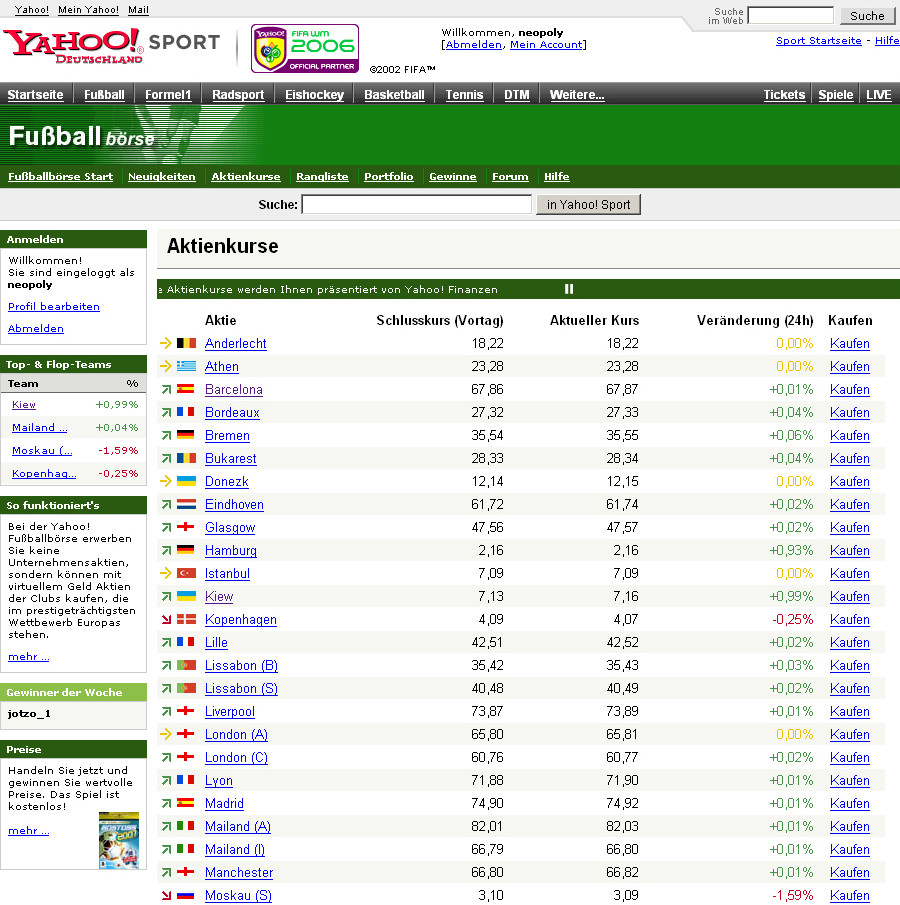
Task: Open the Lille stock link
Action: 216,642
